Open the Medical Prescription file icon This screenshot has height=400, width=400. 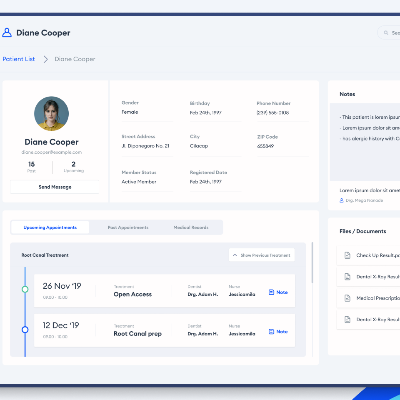click(x=347, y=298)
